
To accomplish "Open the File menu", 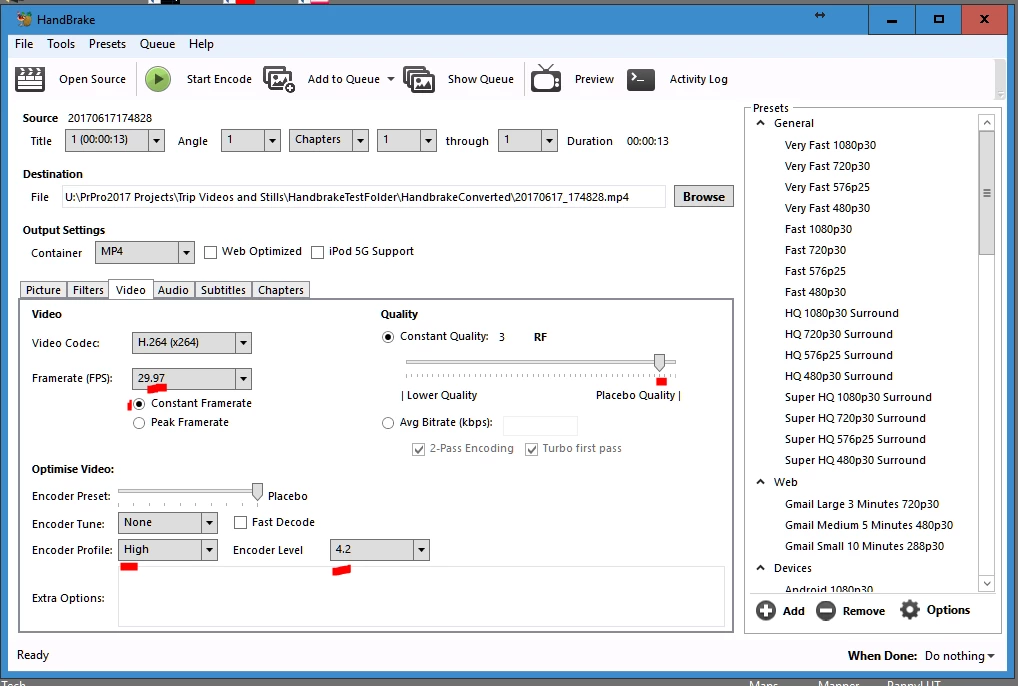I will pyautogui.click(x=24, y=43).
